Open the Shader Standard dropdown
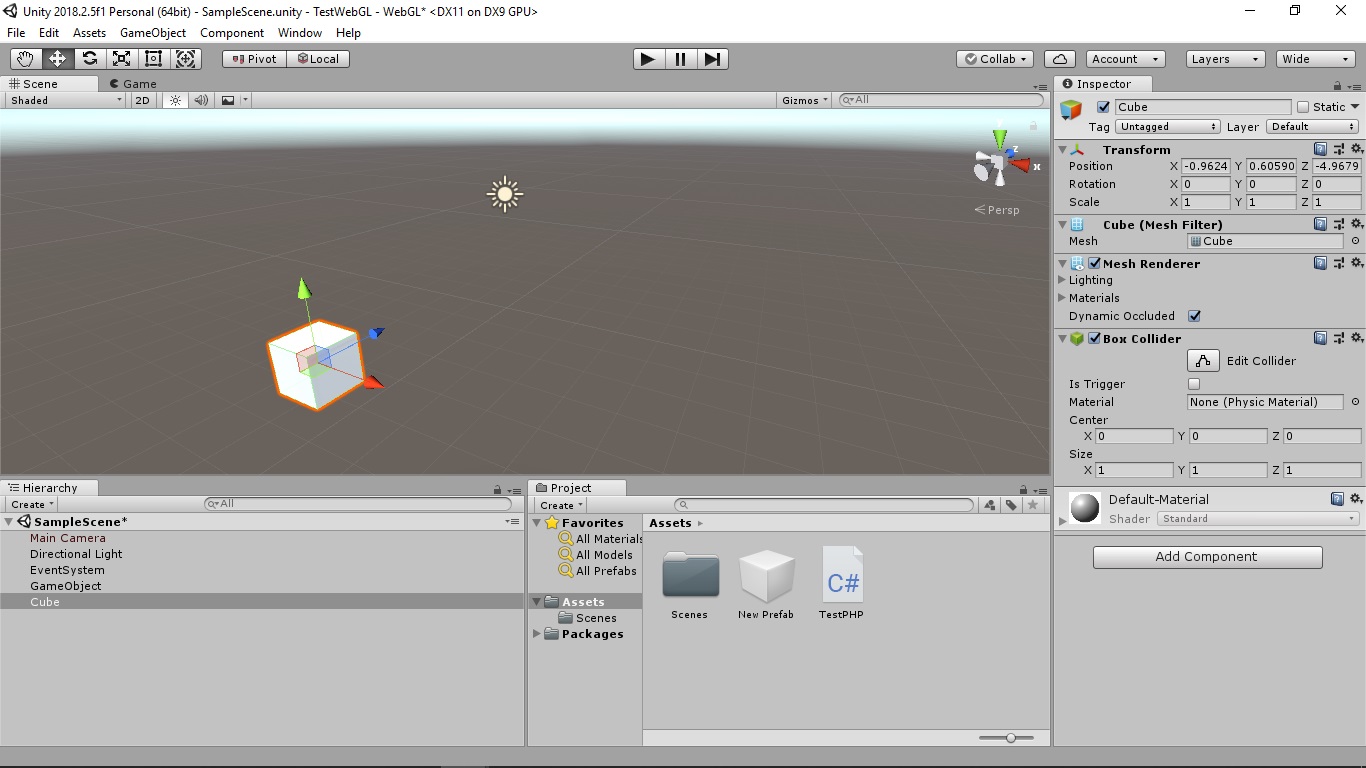Viewport: 1366px width, 768px height. [x=1258, y=519]
